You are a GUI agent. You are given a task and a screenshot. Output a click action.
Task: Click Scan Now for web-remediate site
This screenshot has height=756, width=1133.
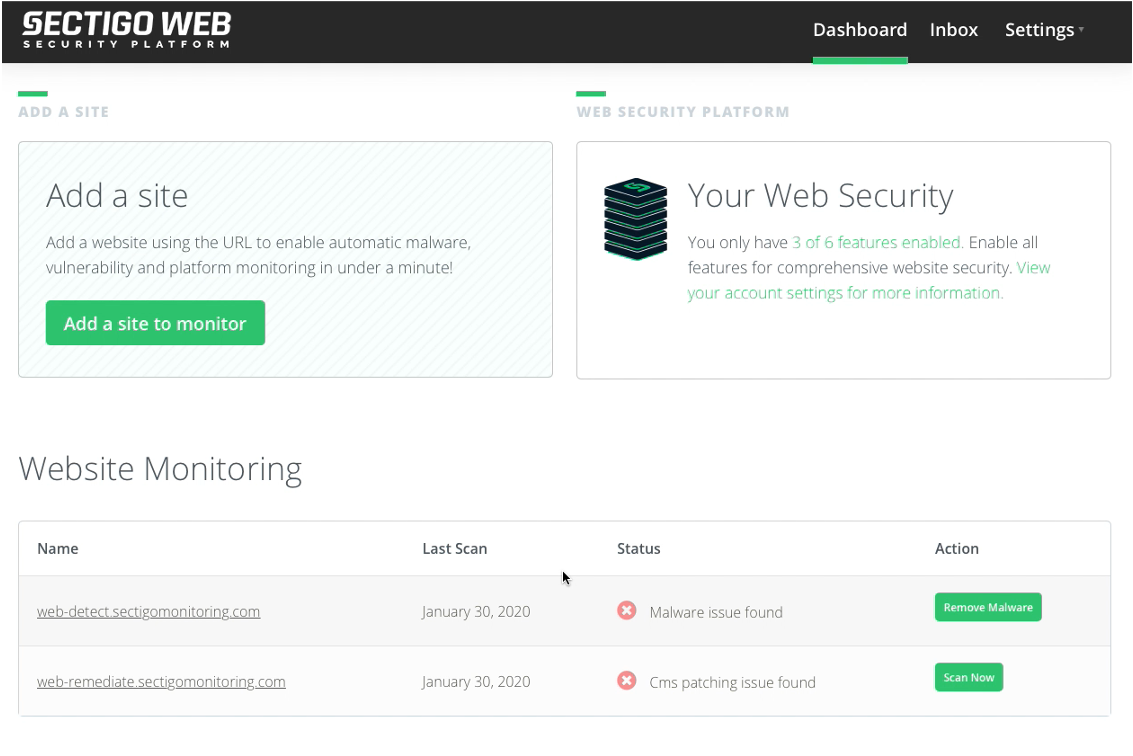point(968,678)
